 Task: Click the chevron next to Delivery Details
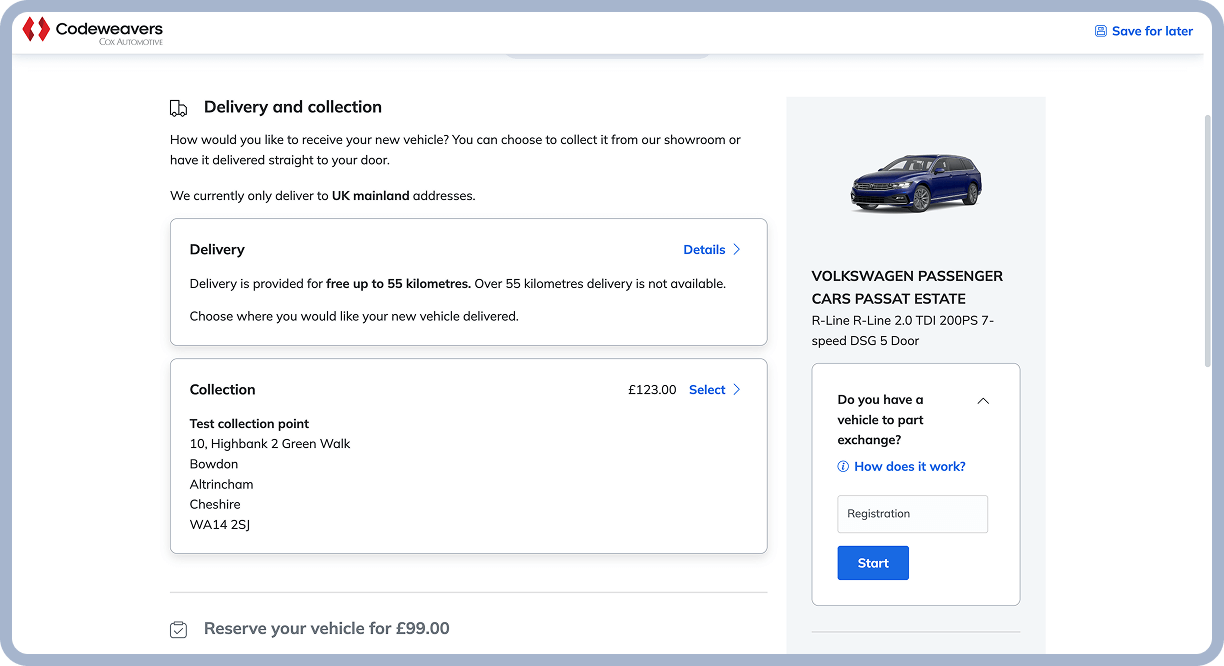tap(737, 250)
